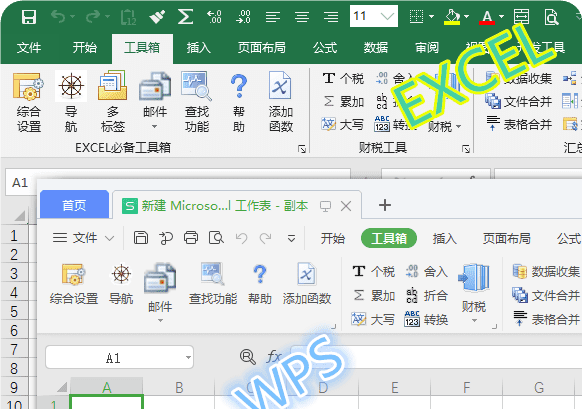Switch to 开始 tab in WPS

pyautogui.click(x=333, y=238)
